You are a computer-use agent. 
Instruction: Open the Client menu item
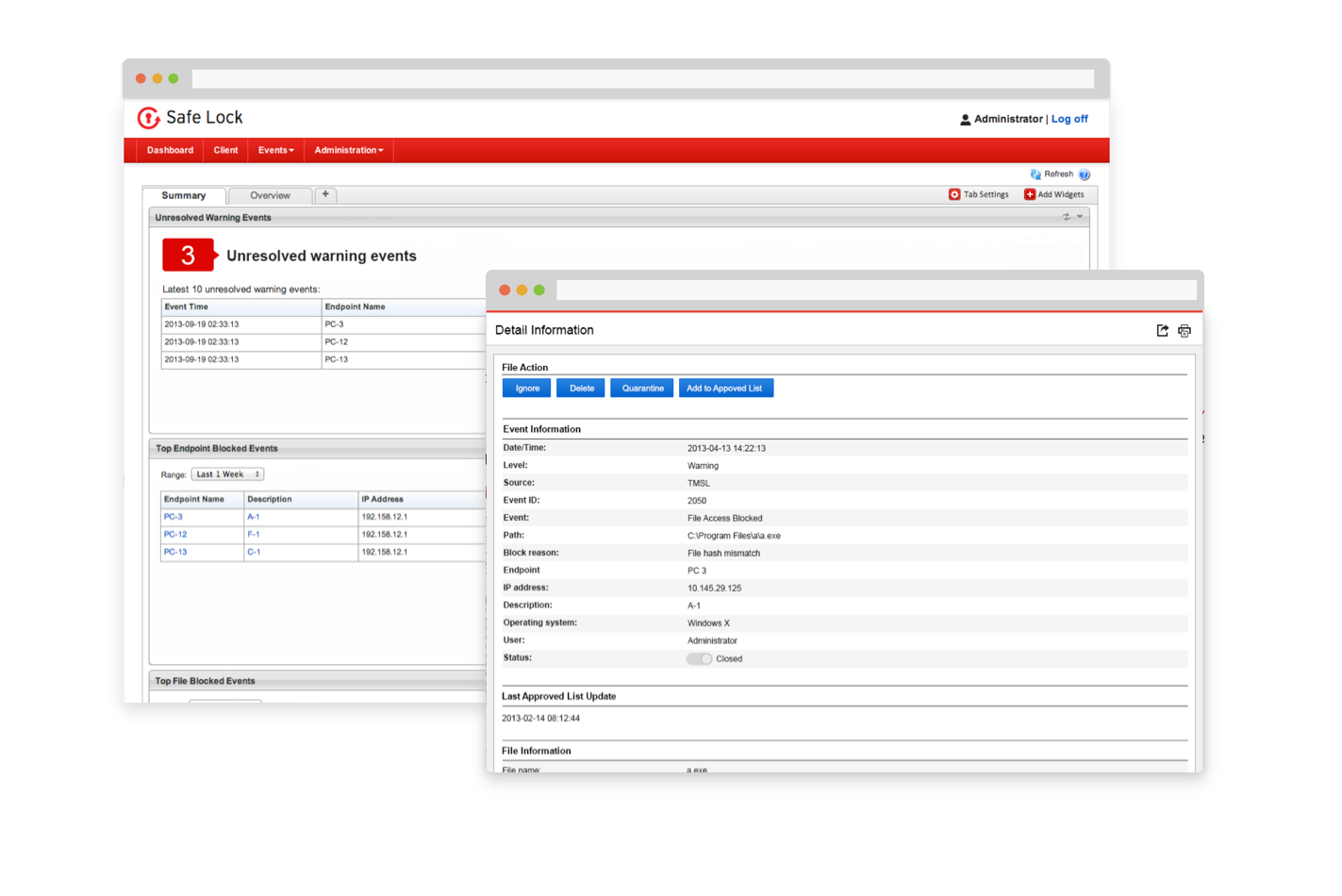point(225,150)
